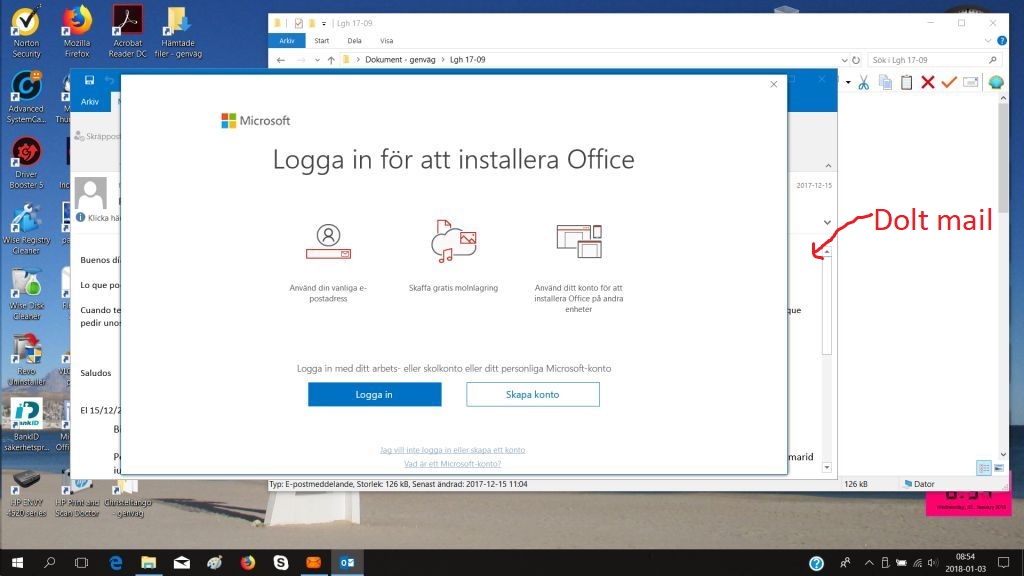Open the taskbar clock and date
The width and height of the screenshot is (1024, 576).
pyautogui.click(x=965, y=562)
